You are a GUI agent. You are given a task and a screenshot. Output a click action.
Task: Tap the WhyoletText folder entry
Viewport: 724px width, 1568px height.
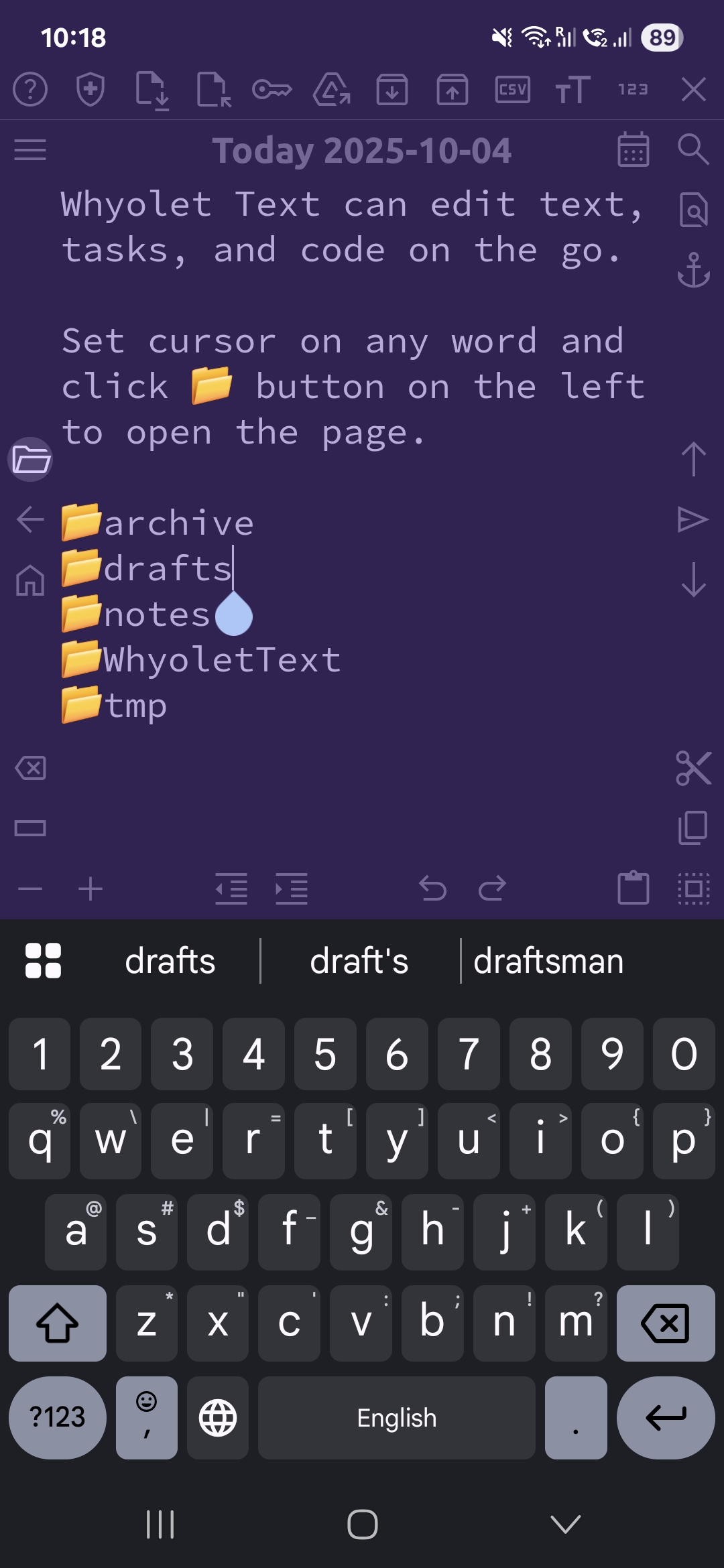click(x=221, y=660)
